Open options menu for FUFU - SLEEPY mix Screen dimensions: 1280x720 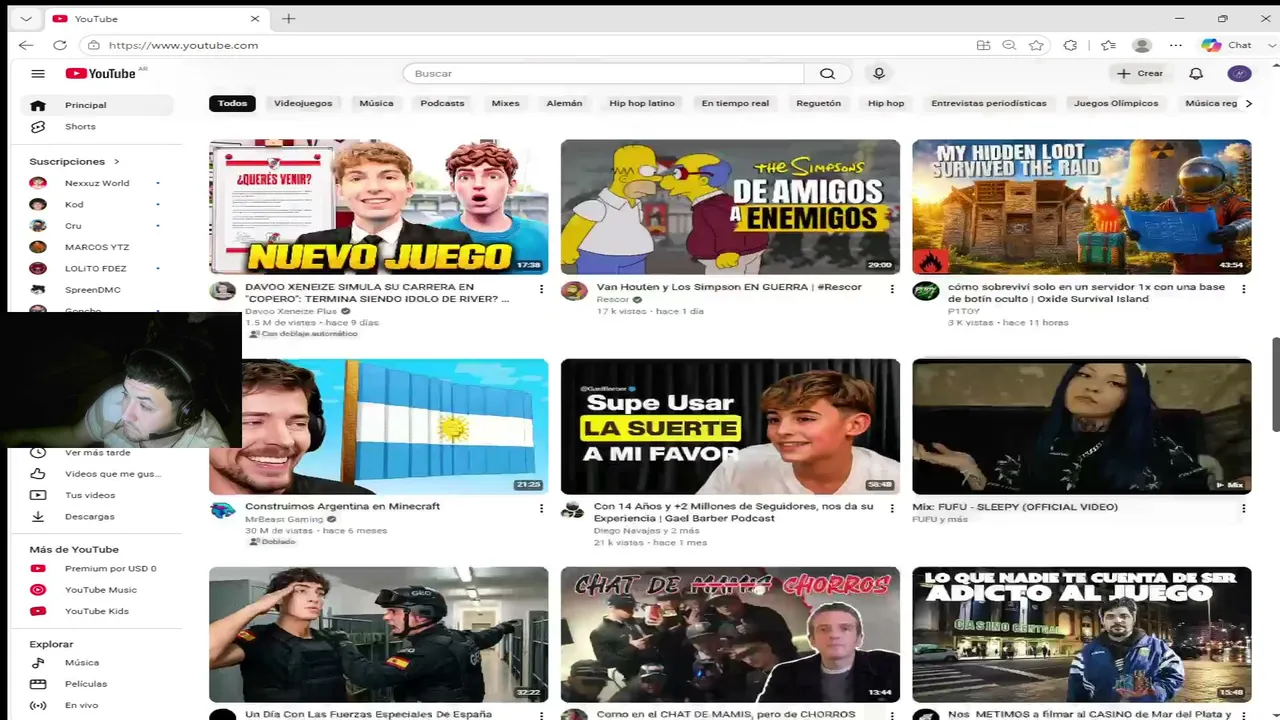1244,508
